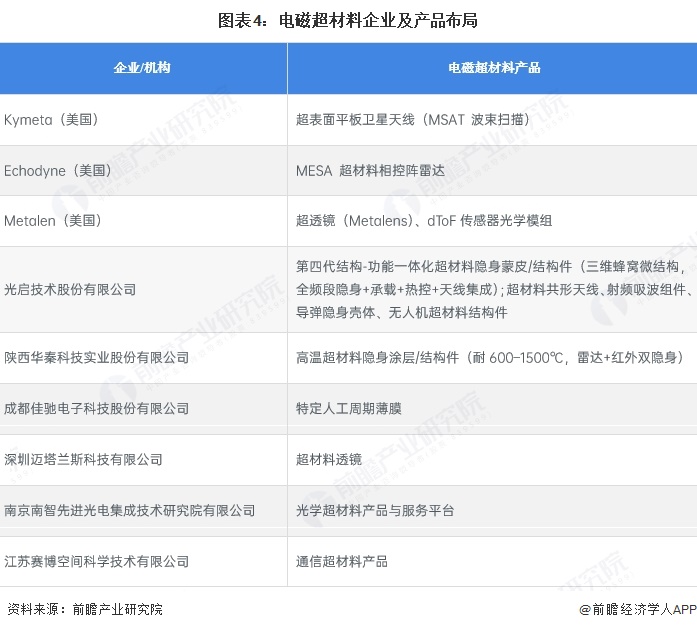
Task: Click the chart title 图表4：电磁超材料企业及产品布局
Action: [348, 20]
